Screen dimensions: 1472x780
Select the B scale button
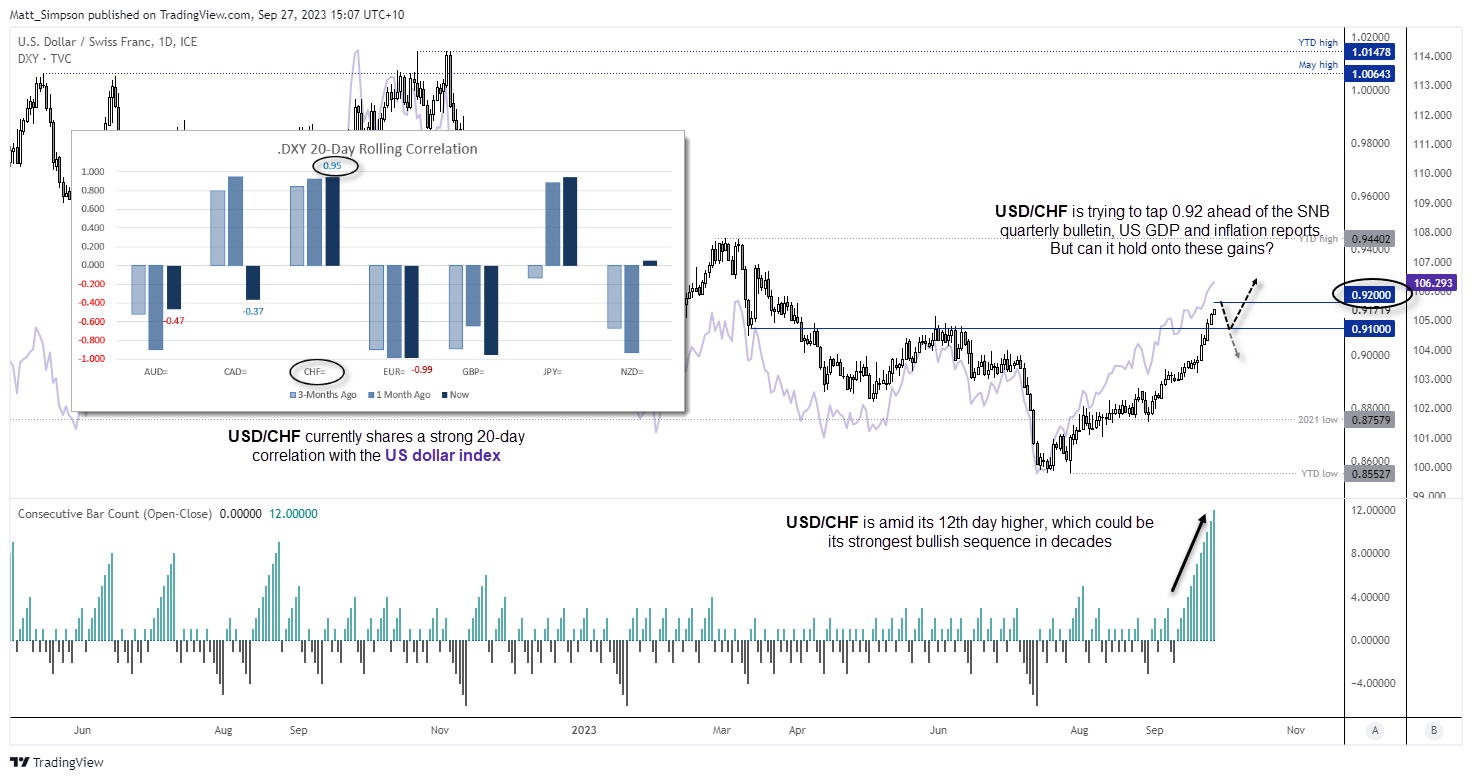tap(1435, 730)
